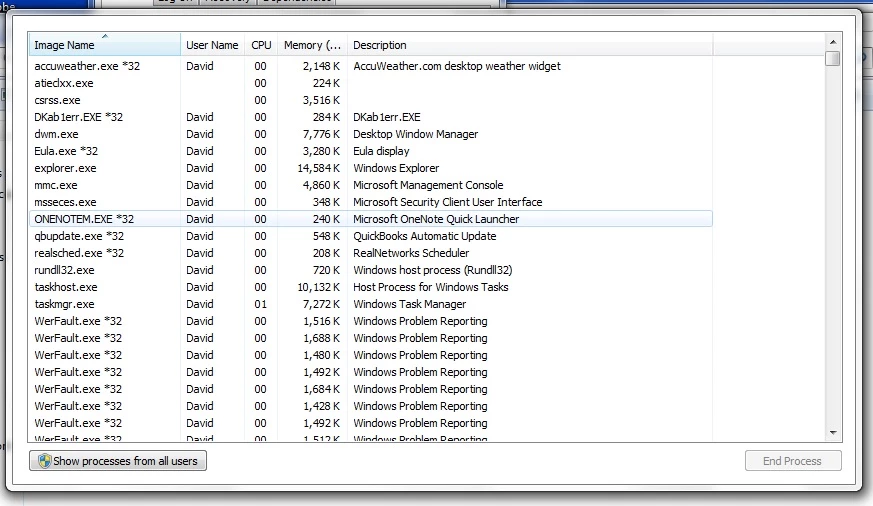
Task: Click the 7,272 K memory value
Action: click(321, 304)
